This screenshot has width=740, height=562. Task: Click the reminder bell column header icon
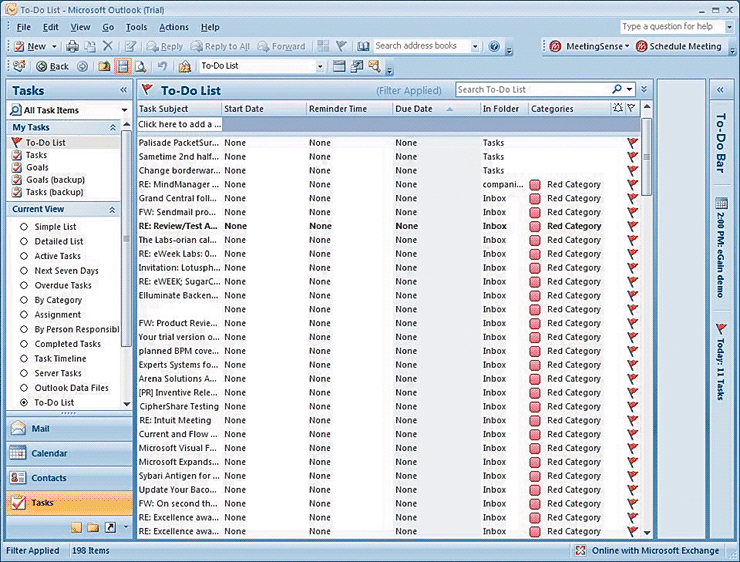click(x=618, y=108)
